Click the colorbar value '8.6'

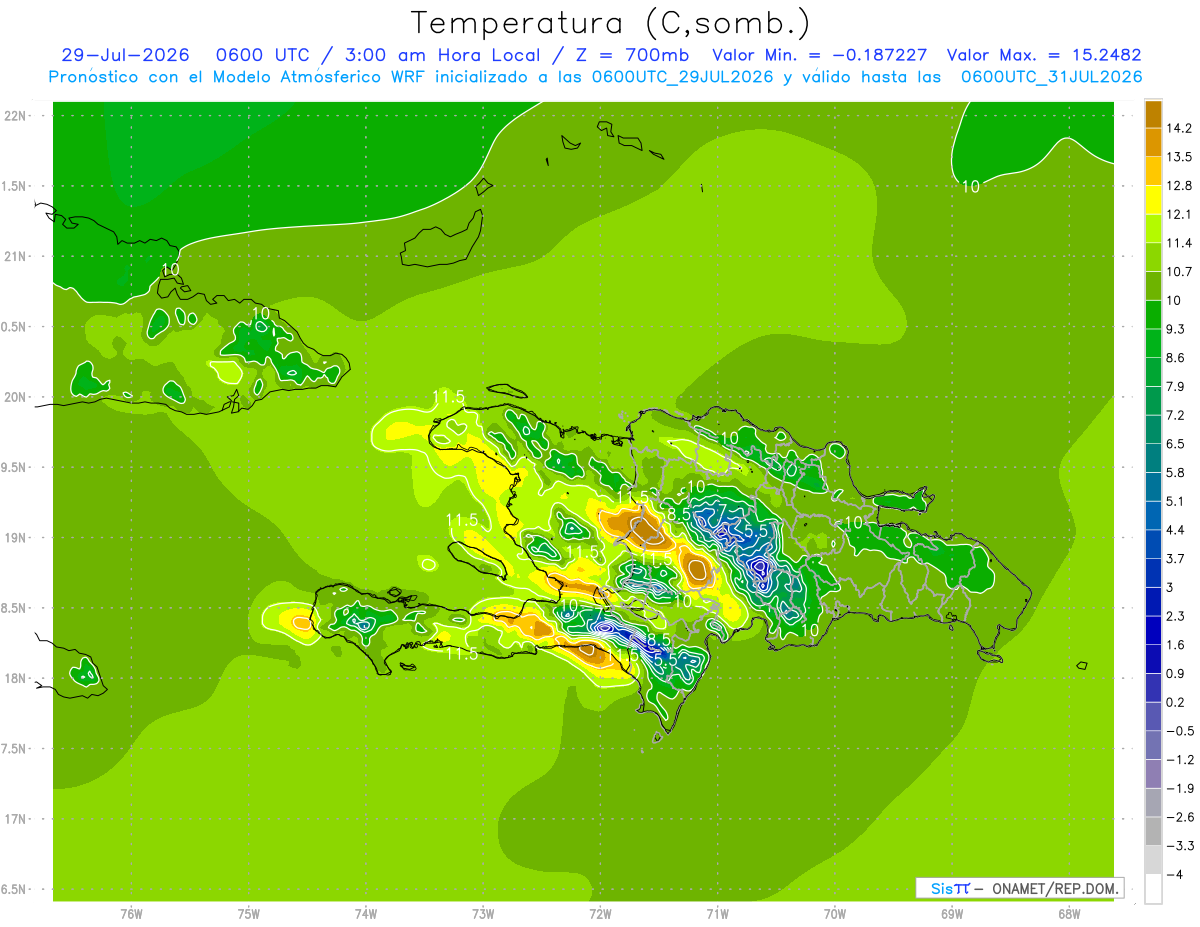click(x=1176, y=358)
